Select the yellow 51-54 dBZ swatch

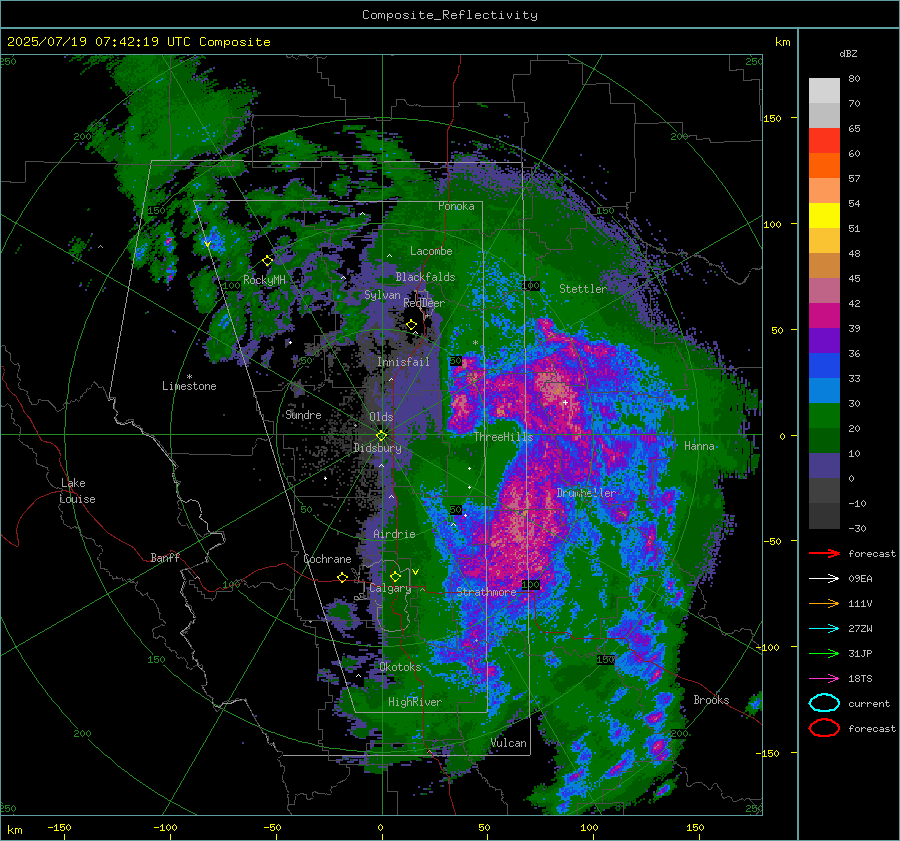(x=824, y=216)
